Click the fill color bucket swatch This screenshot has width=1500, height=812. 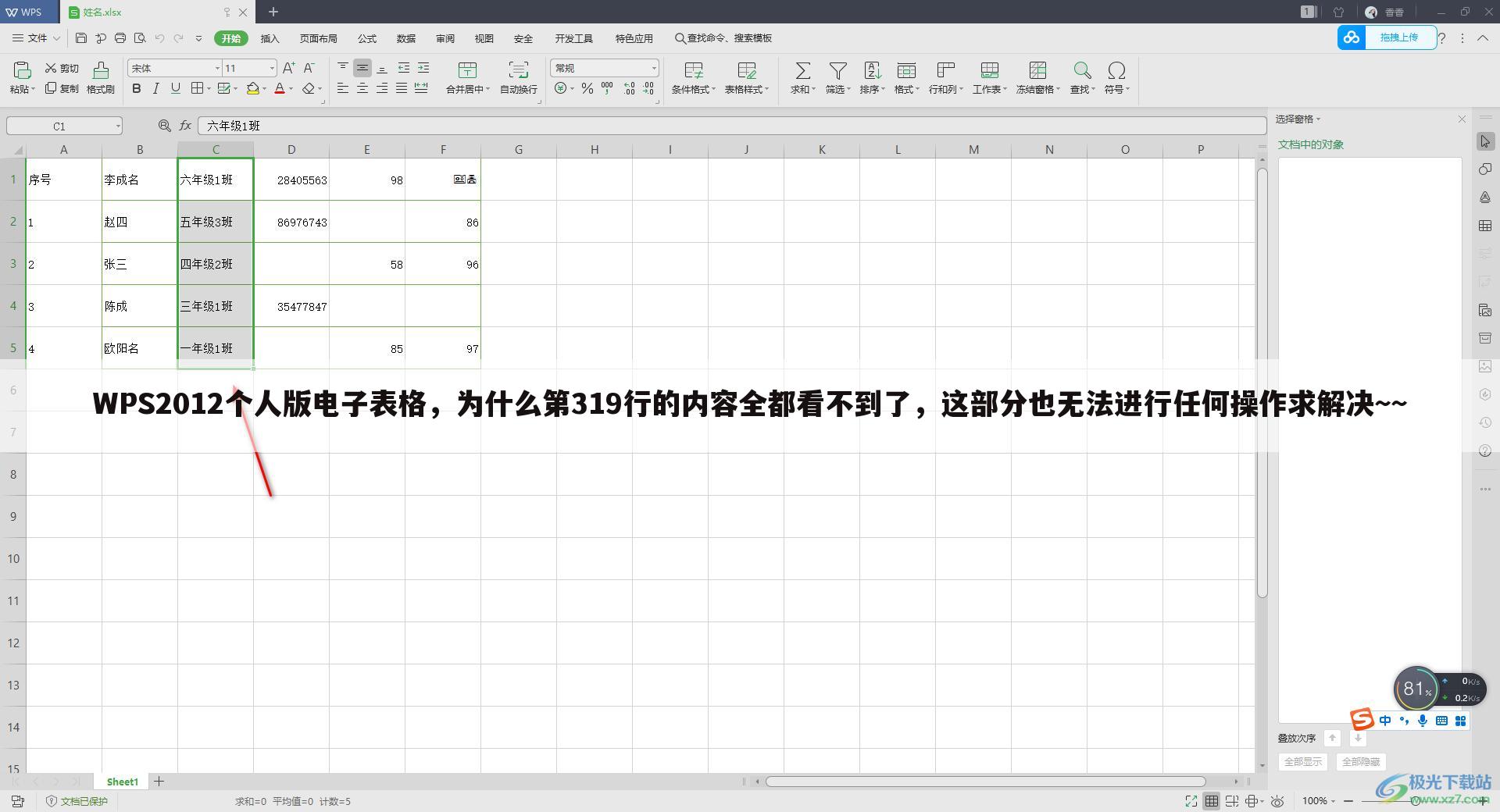[x=253, y=89]
